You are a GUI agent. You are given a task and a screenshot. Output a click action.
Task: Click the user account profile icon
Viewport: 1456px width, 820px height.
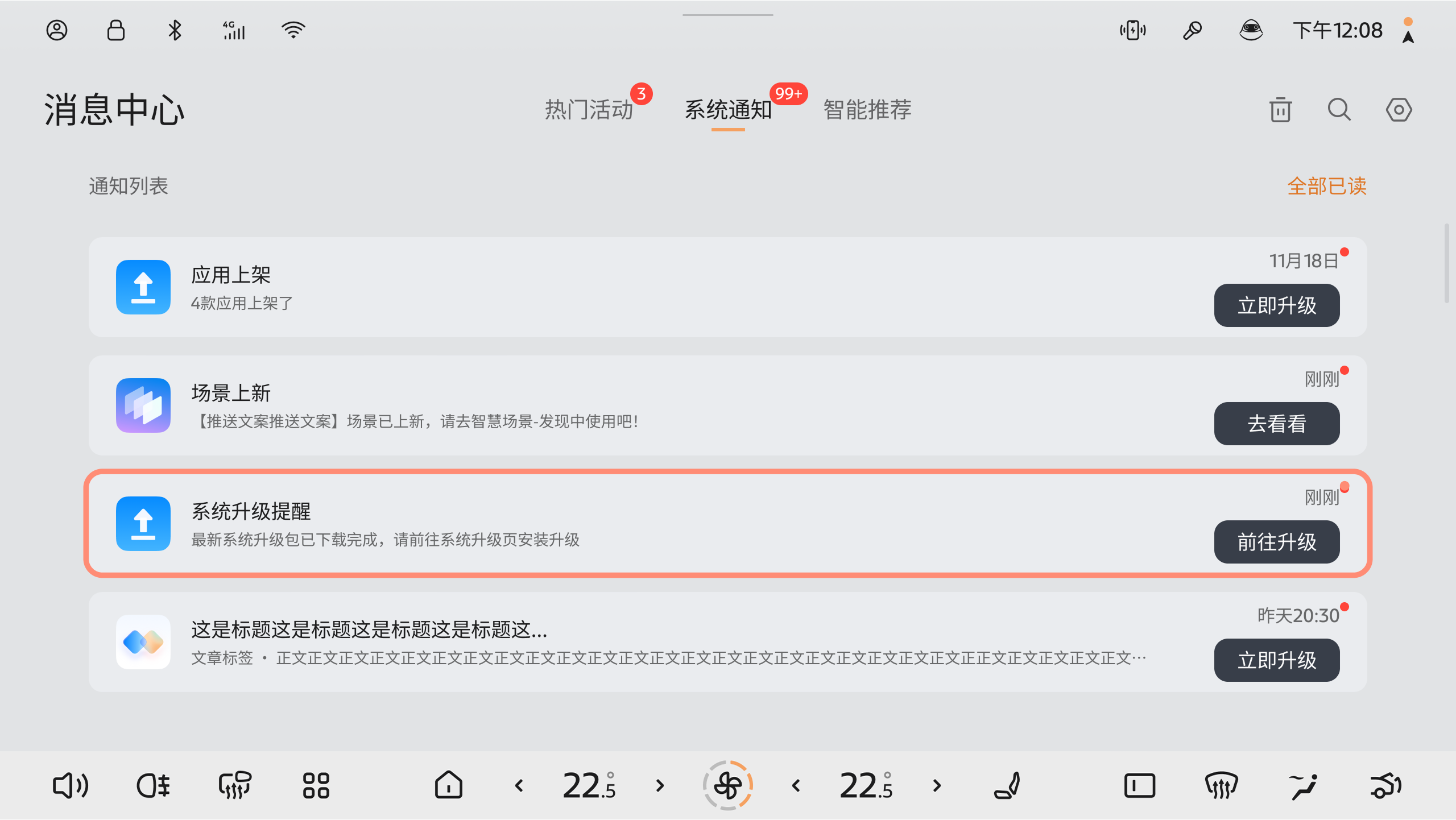[57, 30]
